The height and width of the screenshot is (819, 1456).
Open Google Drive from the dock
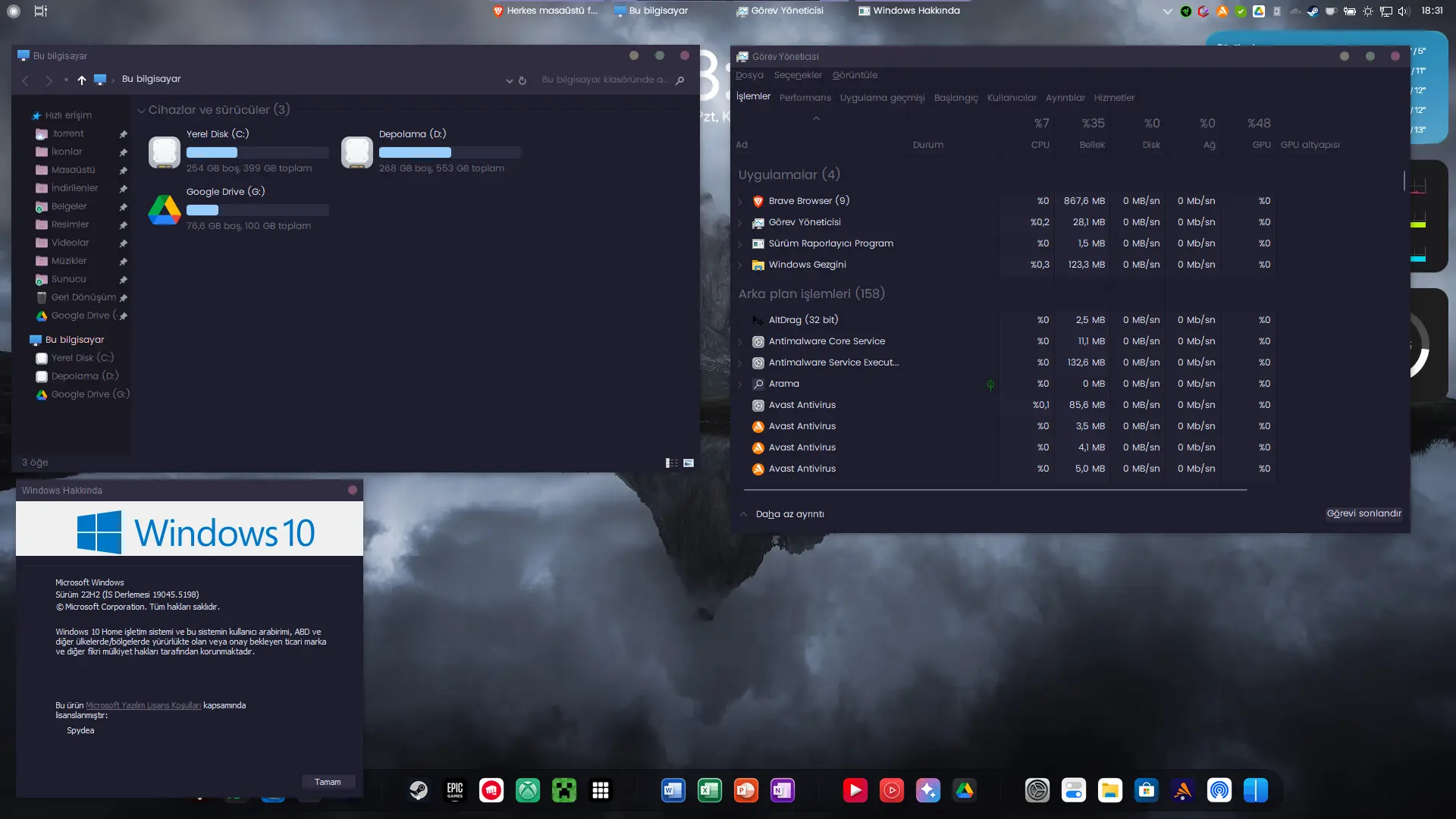(x=965, y=791)
